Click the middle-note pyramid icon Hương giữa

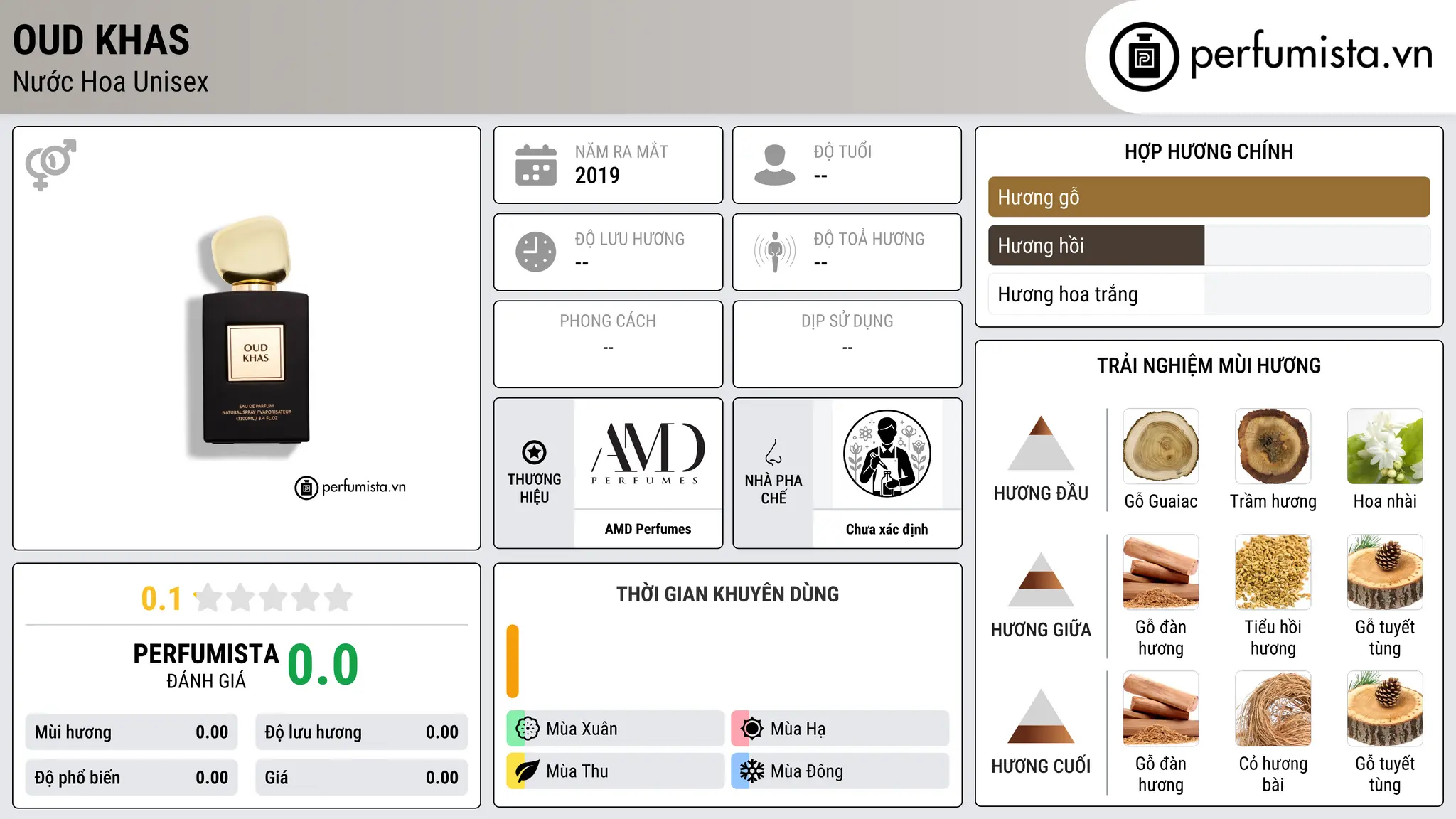(x=1041, y=579)
